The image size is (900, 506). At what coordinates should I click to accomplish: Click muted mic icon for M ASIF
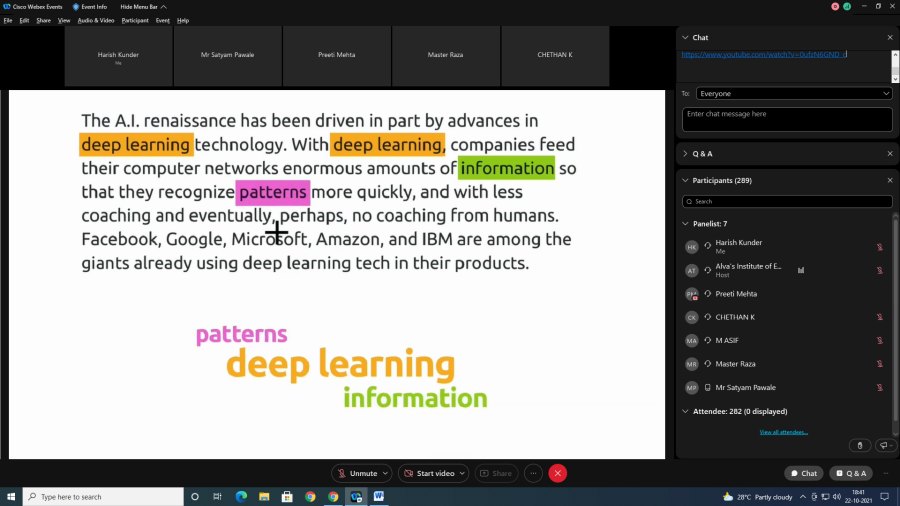coord(879,340)
